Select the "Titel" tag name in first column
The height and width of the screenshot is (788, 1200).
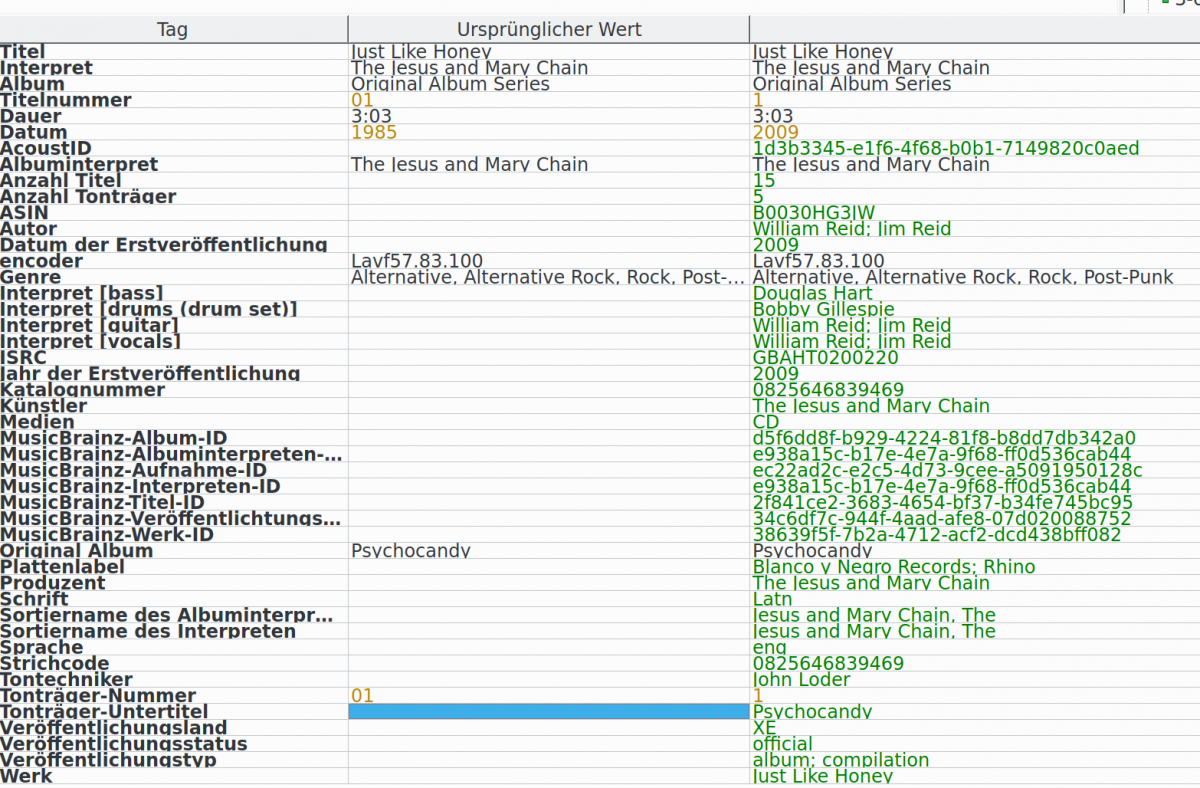(23, 52)
